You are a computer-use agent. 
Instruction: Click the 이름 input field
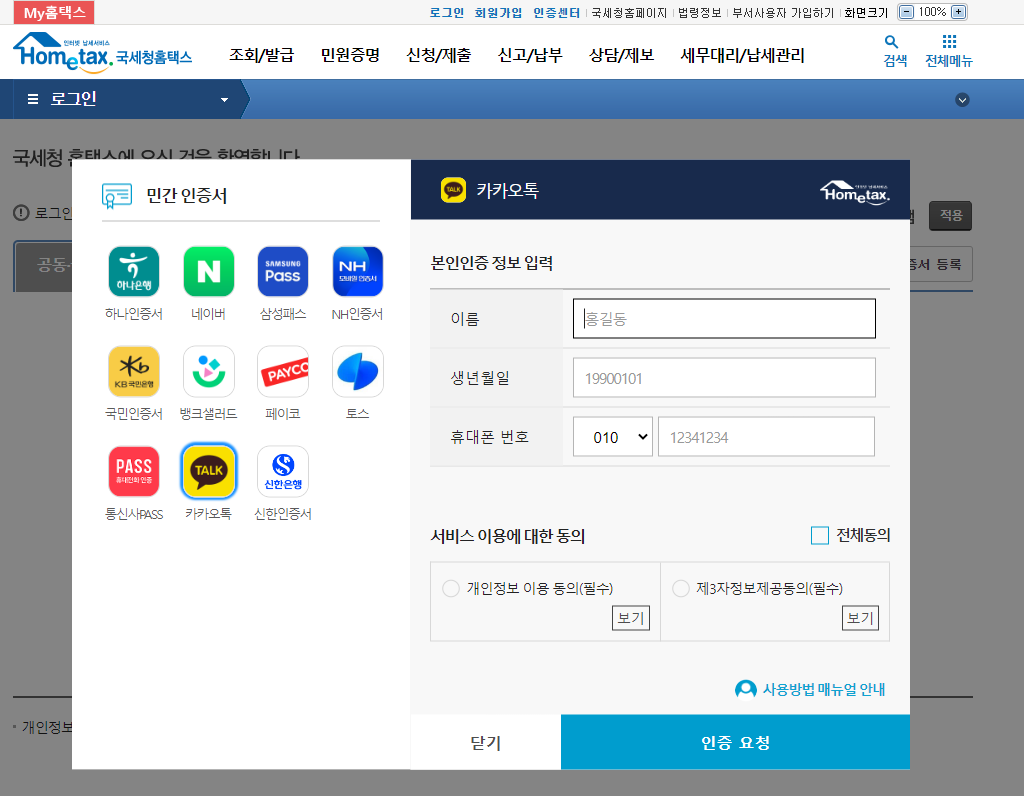[x=723, y=317]
